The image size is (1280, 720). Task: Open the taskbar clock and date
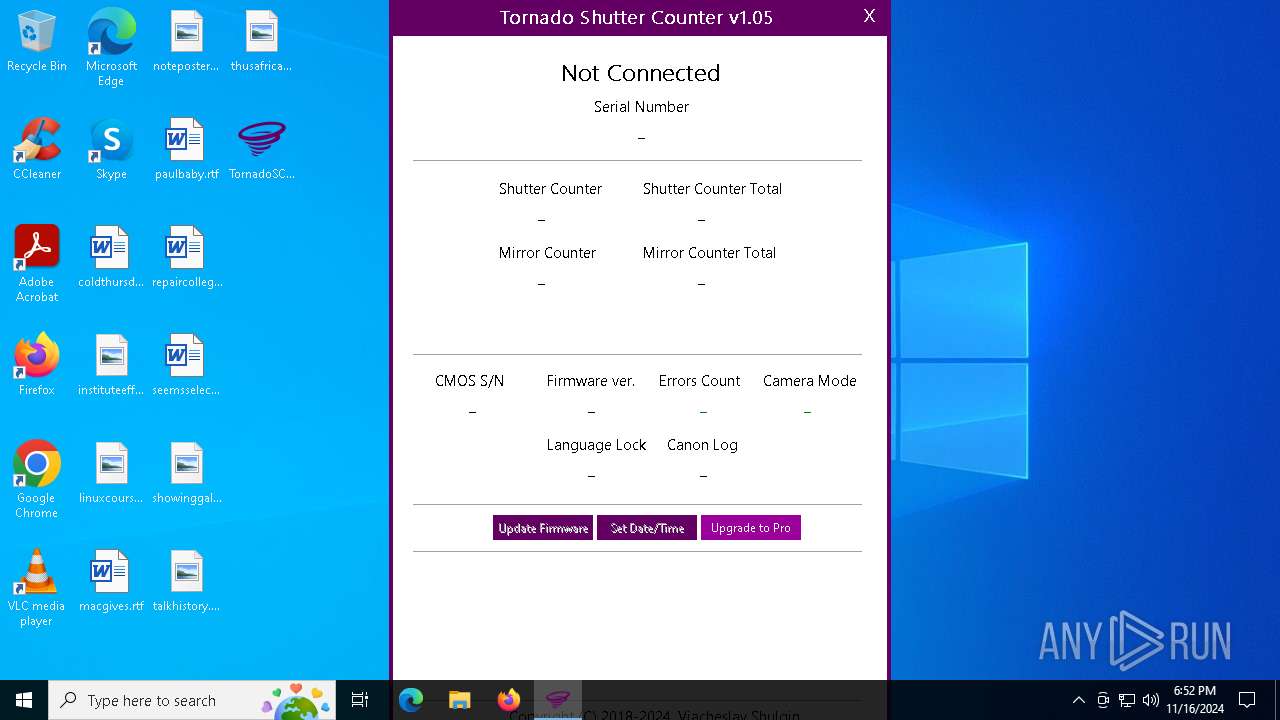click(x=1195, y=700)
